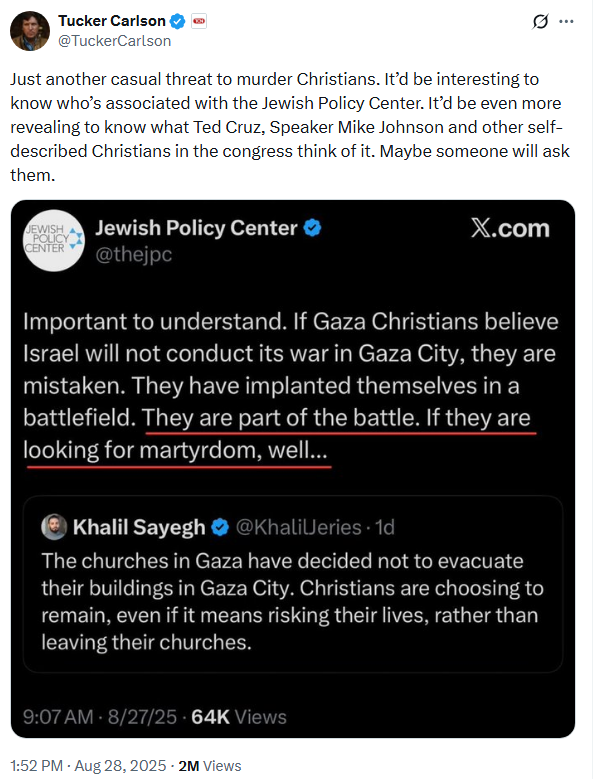
Task: Click the @KhalilJeries handle text
Action: 298,527
